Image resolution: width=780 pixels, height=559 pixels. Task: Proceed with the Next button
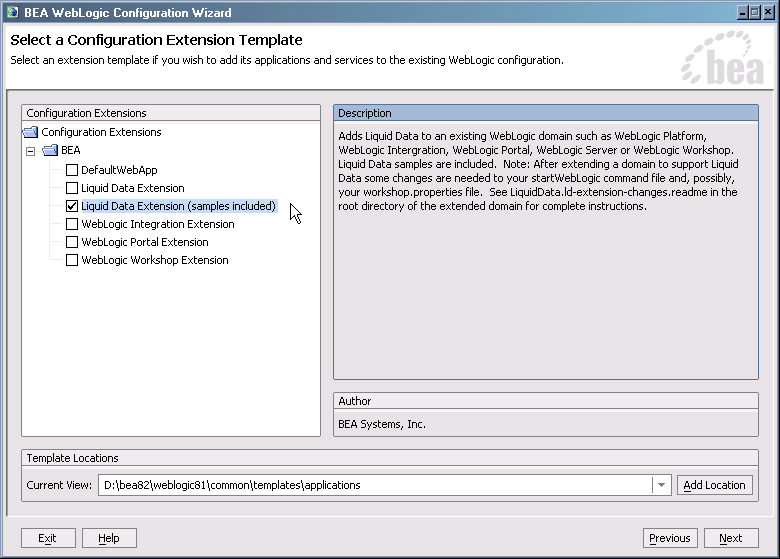(x=731, y=538)
